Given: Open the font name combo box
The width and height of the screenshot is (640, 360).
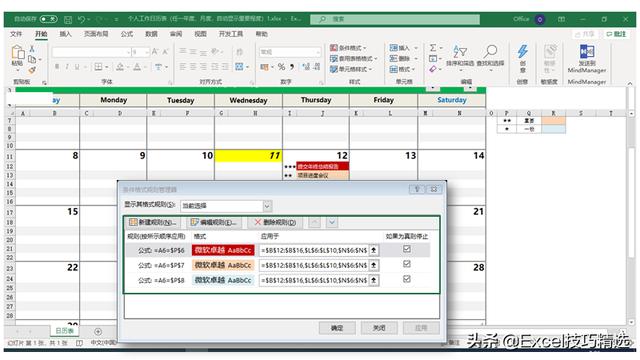Looking at the screenshot, I should pos(91,52).
